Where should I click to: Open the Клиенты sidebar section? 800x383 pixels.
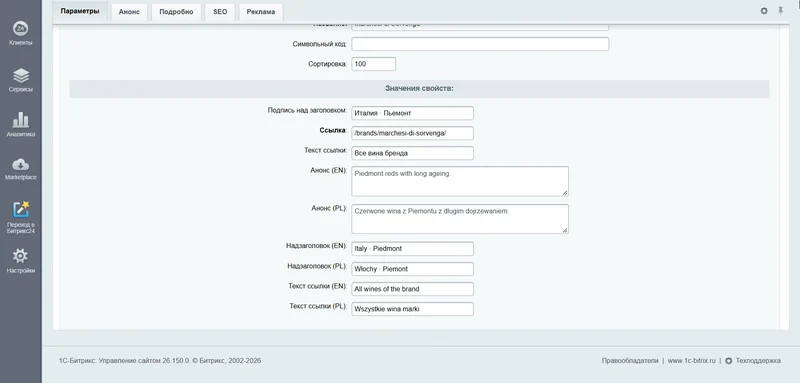20,34
